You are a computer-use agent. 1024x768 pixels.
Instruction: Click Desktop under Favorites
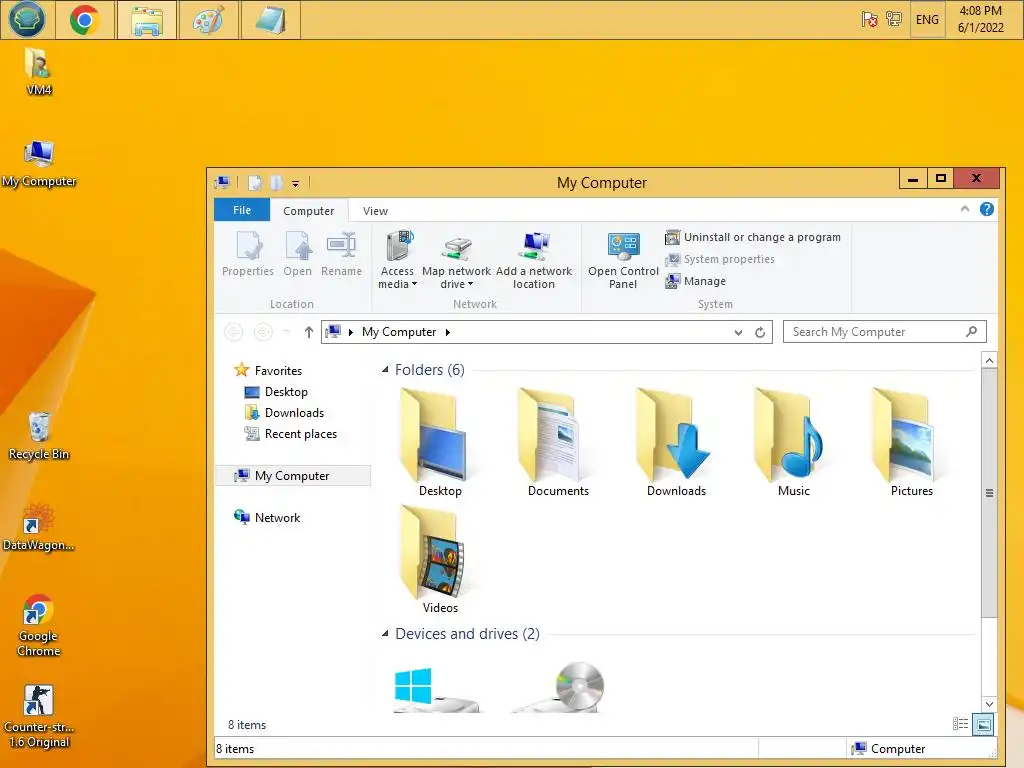coord(276,392)
